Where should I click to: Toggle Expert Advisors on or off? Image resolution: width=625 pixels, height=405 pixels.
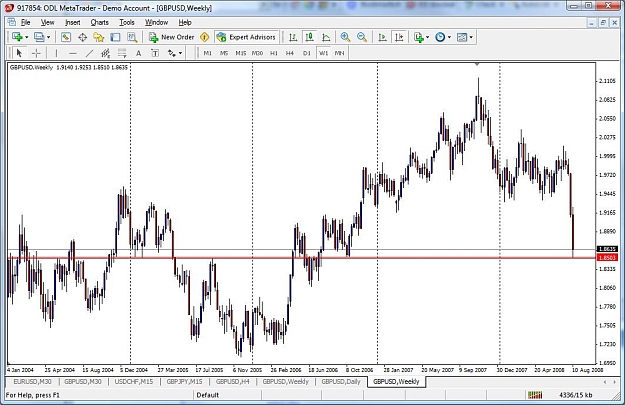246,37
